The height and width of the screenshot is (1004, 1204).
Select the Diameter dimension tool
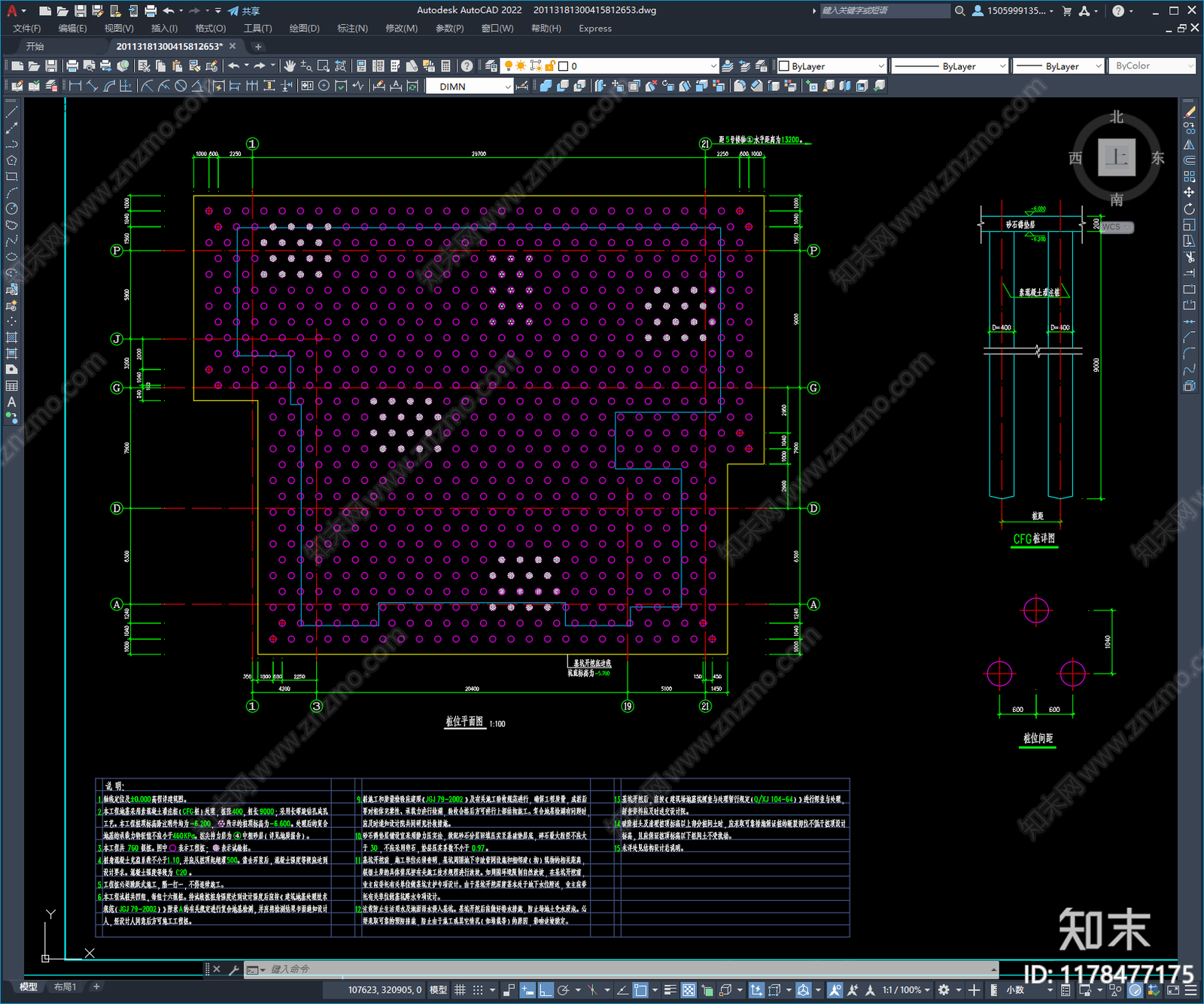point(181,86)
